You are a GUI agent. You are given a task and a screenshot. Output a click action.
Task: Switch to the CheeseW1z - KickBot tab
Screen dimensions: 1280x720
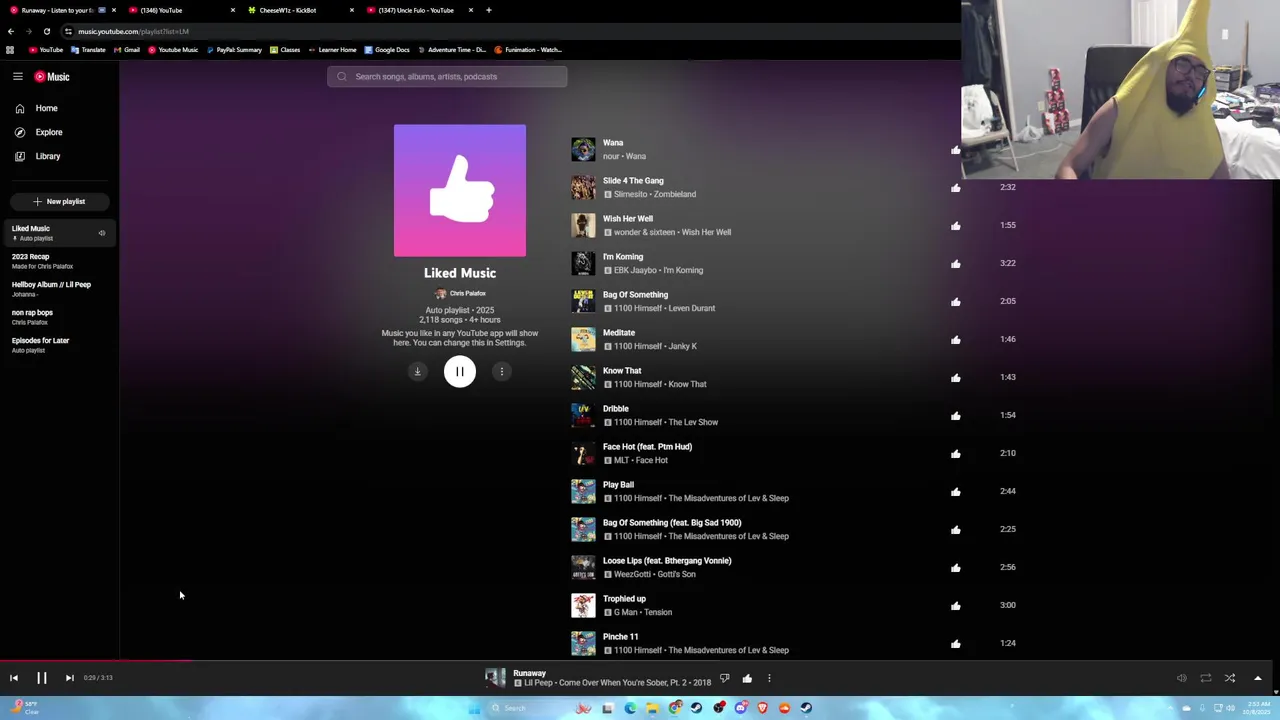tap(299, 10)
